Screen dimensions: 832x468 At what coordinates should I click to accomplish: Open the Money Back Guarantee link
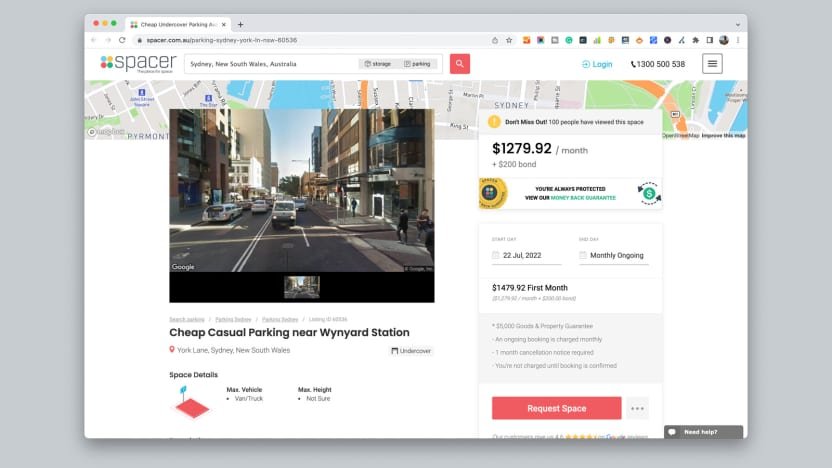(x=583, y=198)
